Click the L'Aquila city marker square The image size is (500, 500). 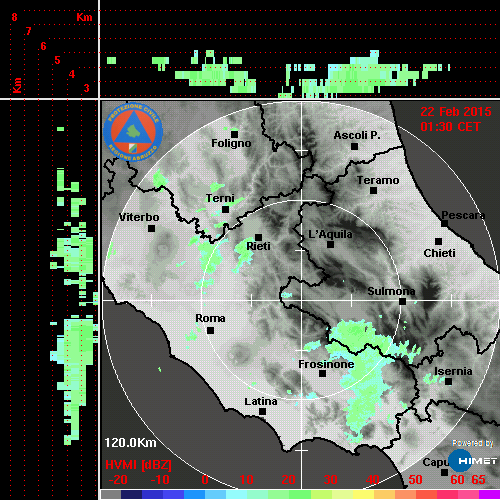coord(330,245)
